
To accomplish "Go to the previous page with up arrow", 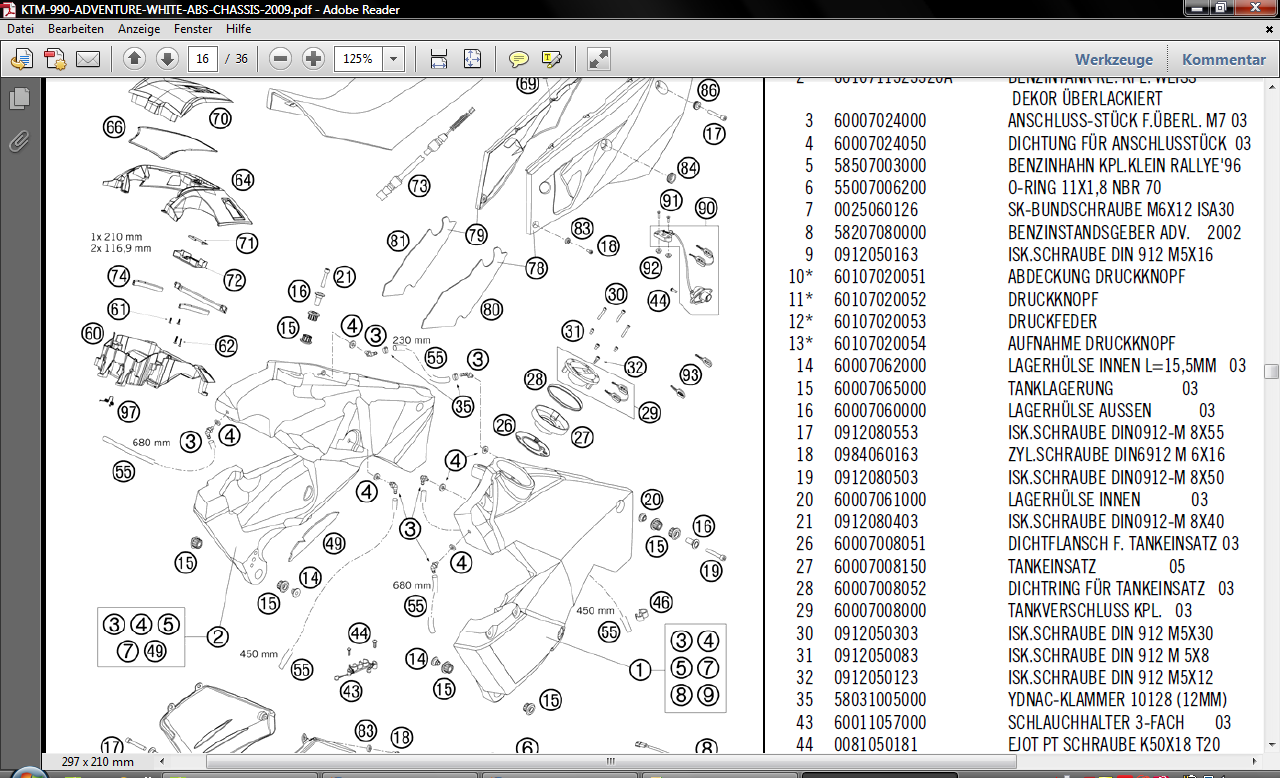I will (x=135, y=59).
